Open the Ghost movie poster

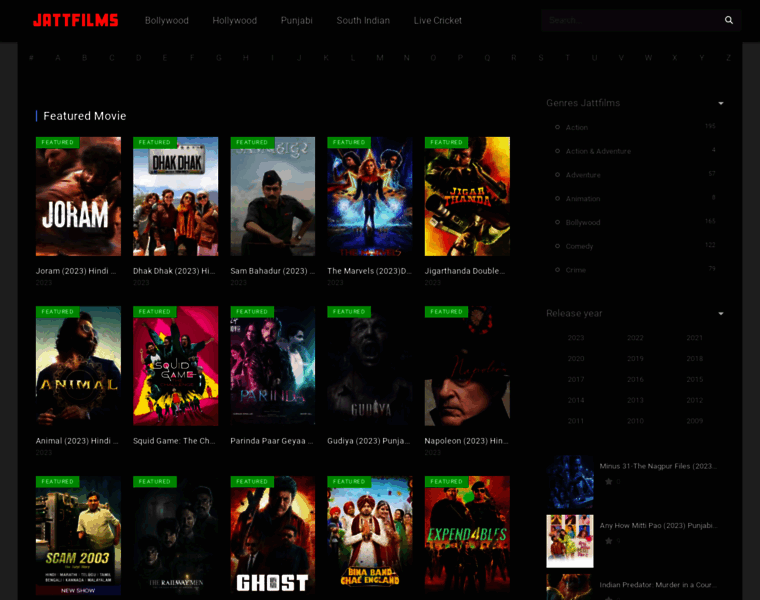[x=273, y=536]
